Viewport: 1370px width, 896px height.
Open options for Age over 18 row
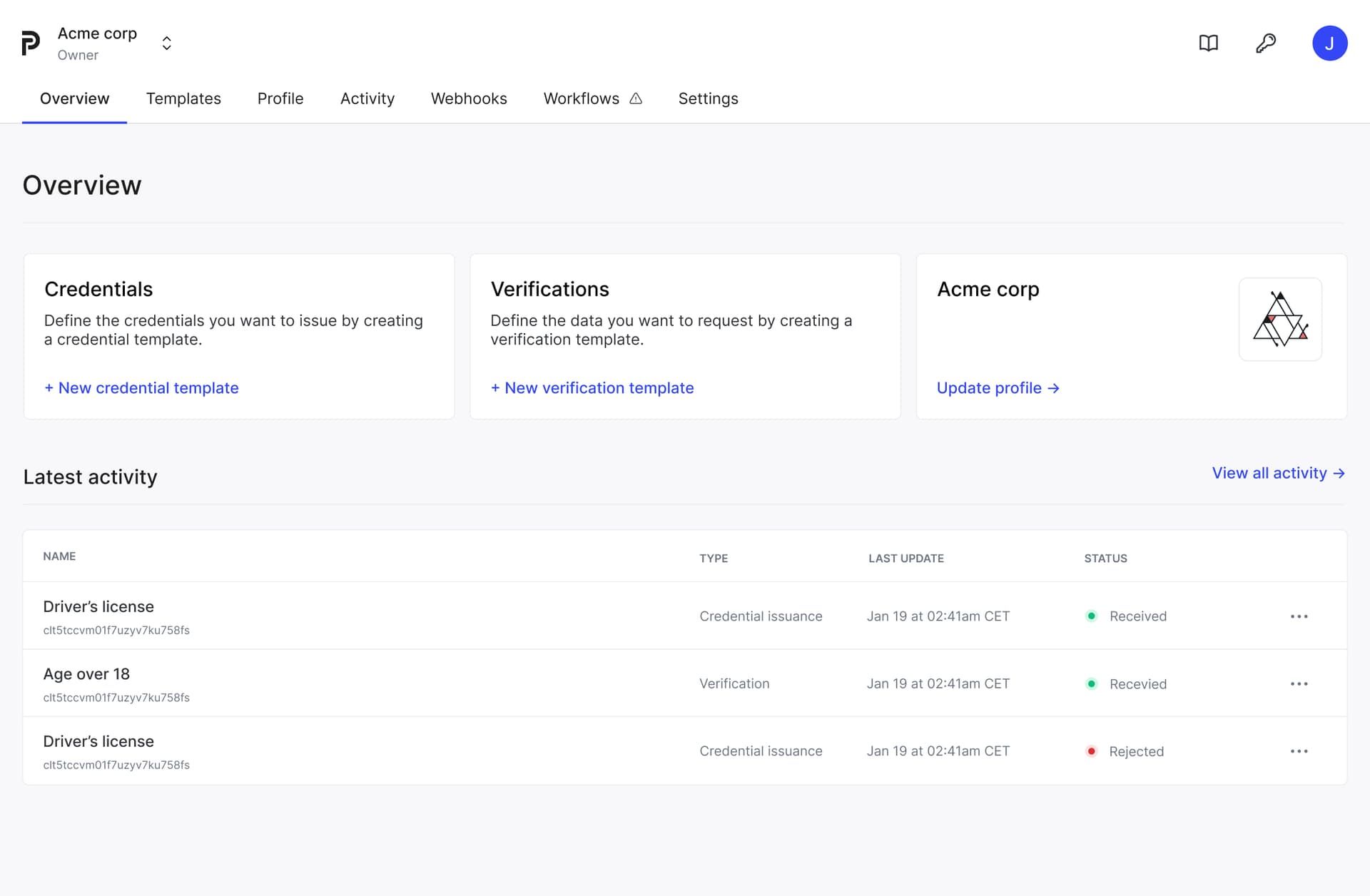(1299, 683)
